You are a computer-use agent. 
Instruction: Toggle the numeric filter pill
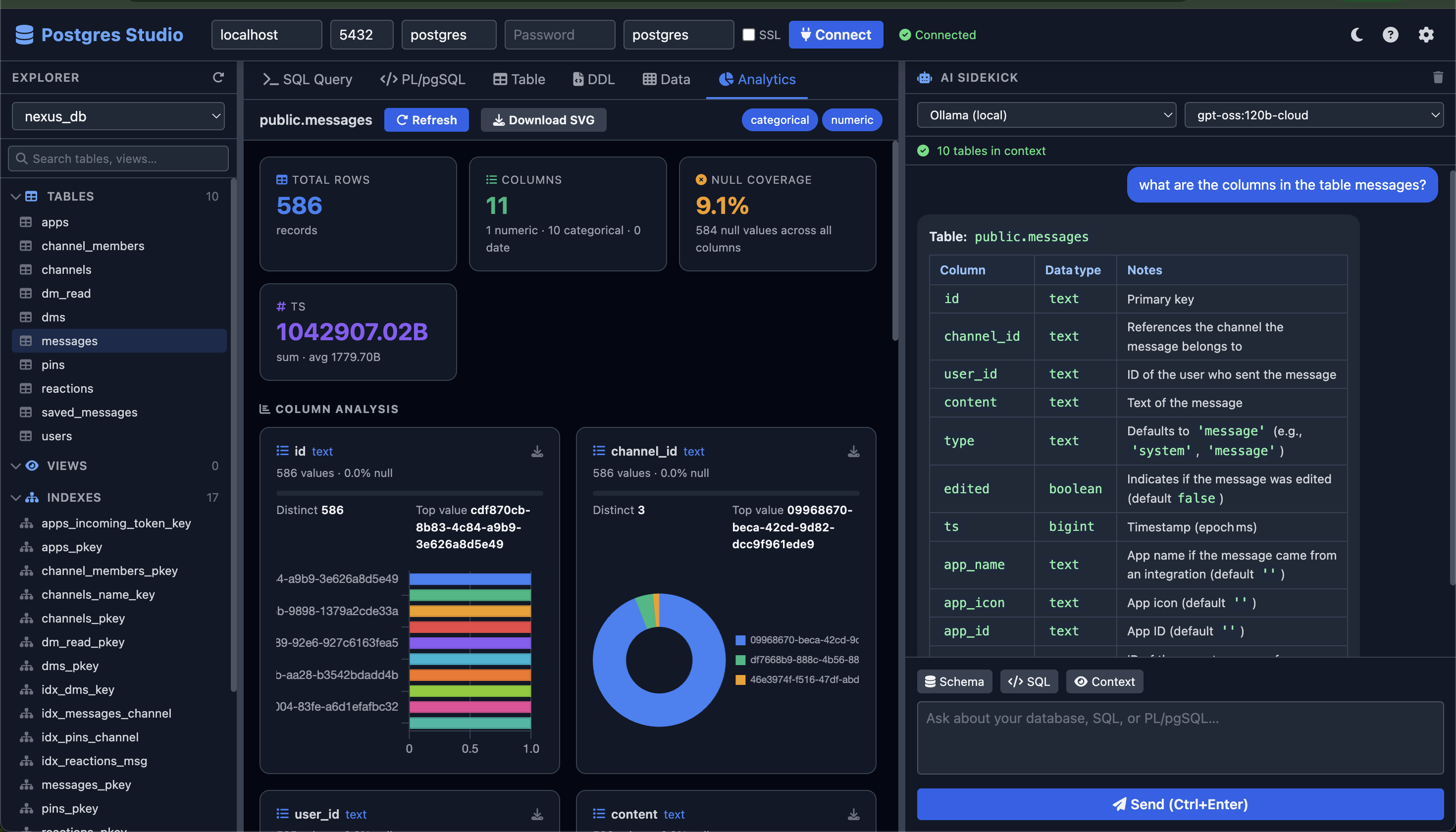click(x=851, y=119)
